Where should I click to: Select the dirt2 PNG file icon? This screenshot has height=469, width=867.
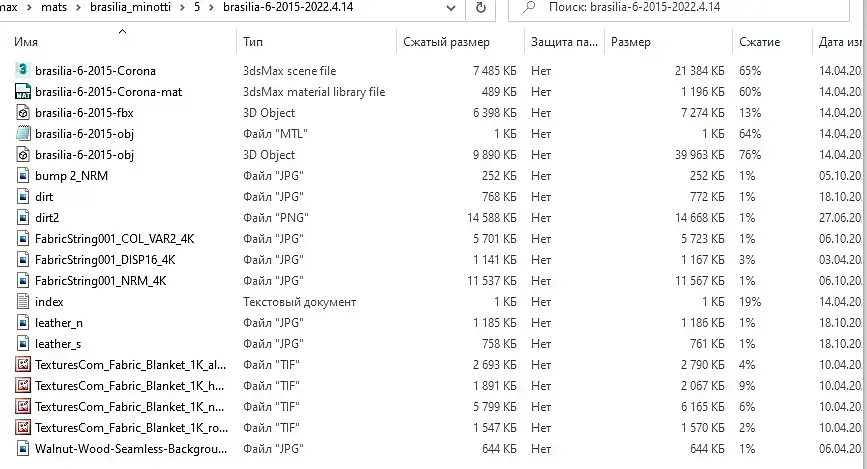[24, 217]
